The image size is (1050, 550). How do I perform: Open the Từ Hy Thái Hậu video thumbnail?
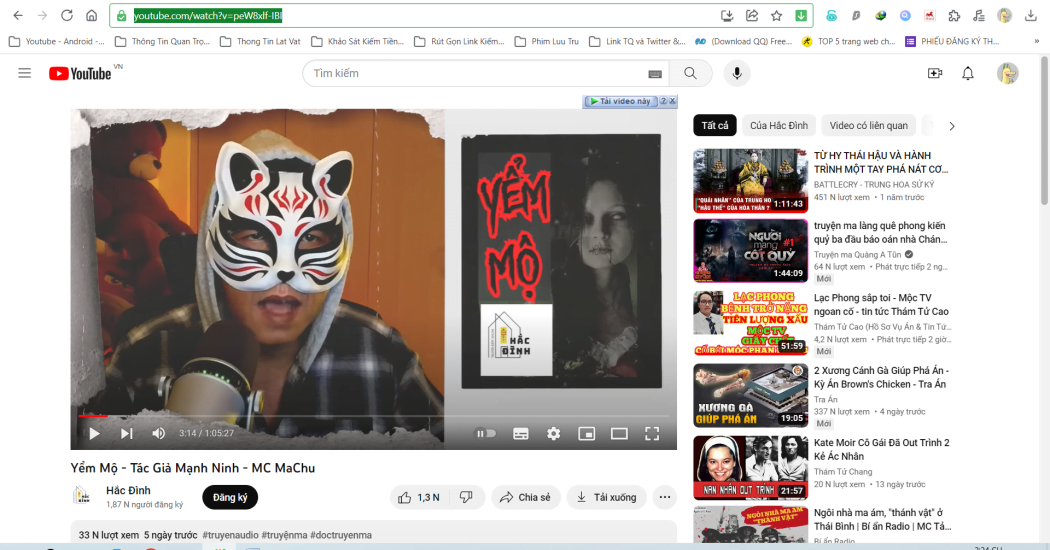click(751, 181)
